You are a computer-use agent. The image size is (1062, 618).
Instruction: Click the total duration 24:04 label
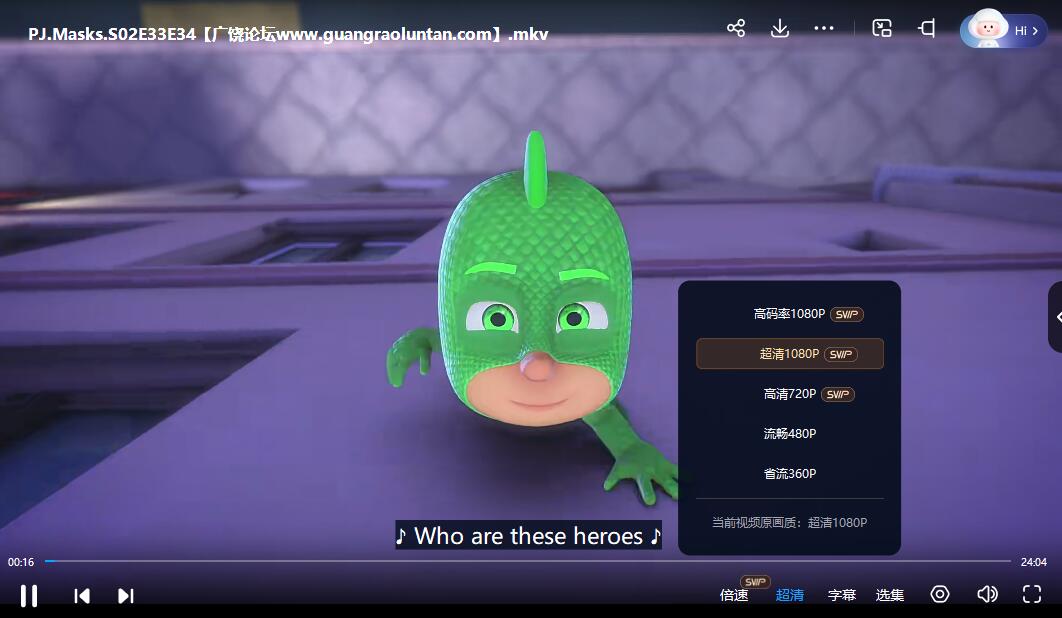pos(1034,562)
